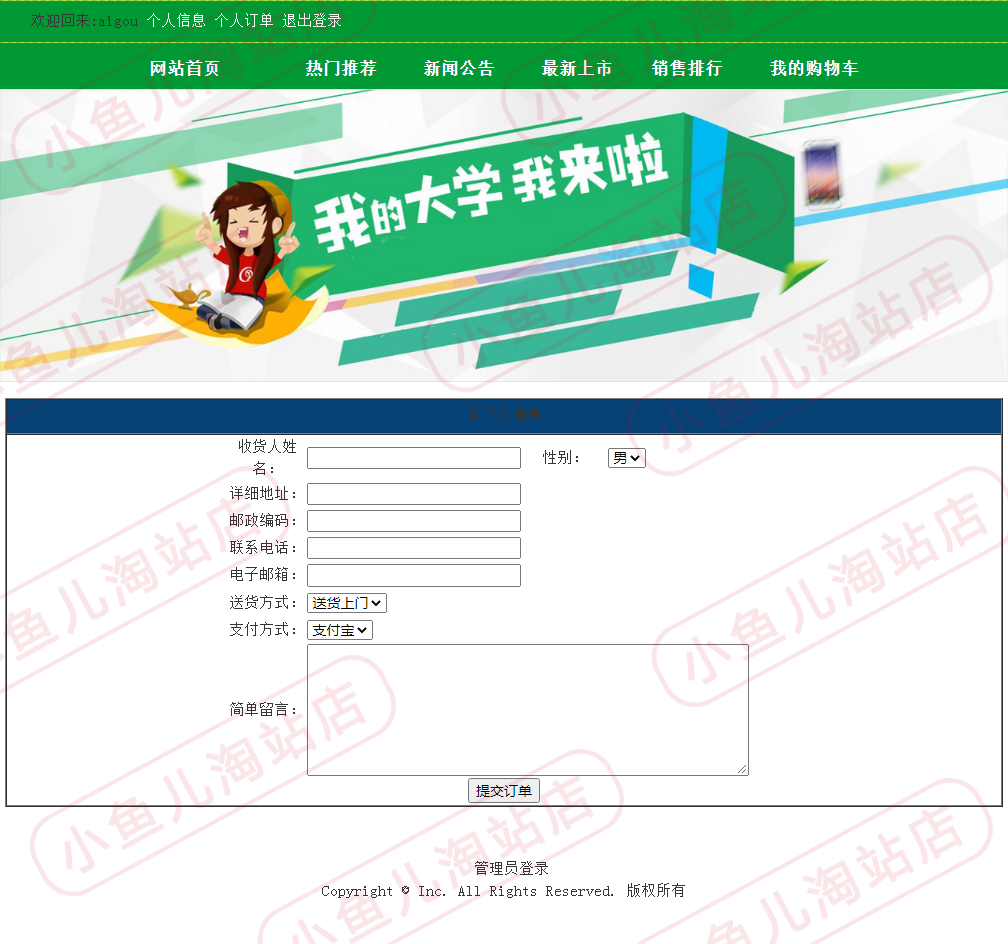Open 新闻公告 navigation item
1008x944 pixels.
(459, 68)
